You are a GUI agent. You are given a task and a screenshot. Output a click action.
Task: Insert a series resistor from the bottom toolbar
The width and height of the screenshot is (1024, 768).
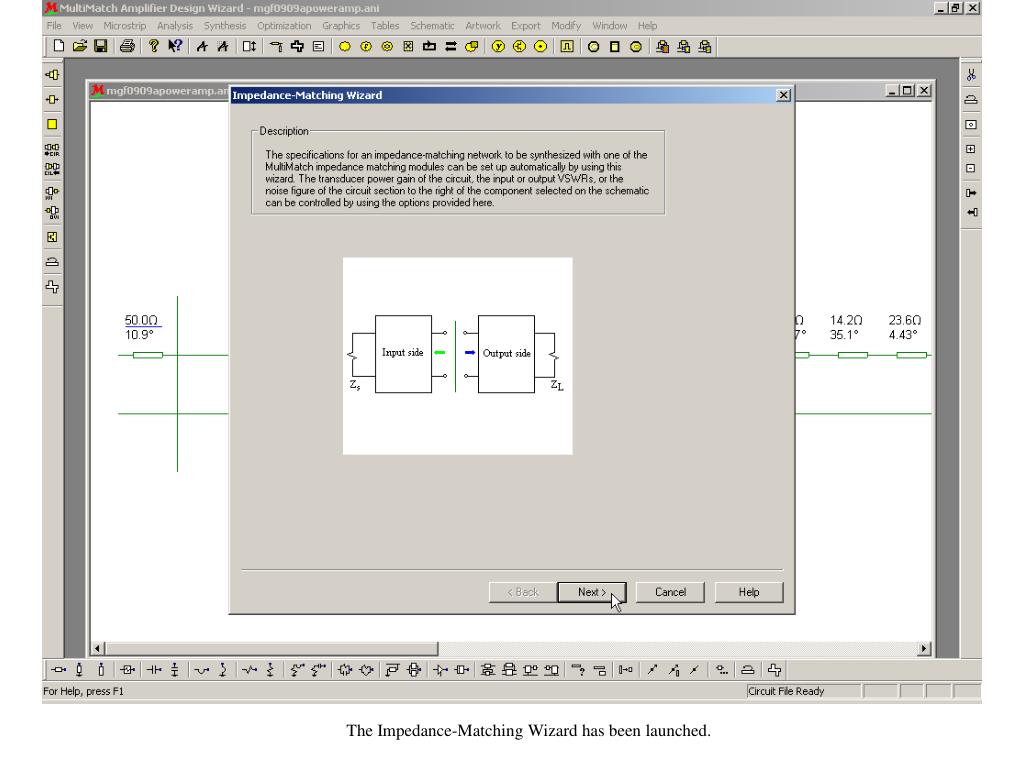point(249,670)
